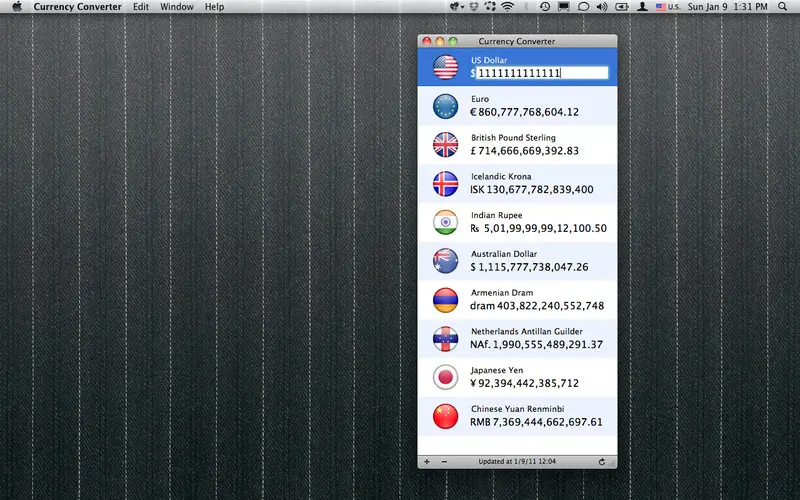Select the value RMB 7,369,444,662,697.61
The height and width of the screenshot is (500, 800).
pos(536,422)
